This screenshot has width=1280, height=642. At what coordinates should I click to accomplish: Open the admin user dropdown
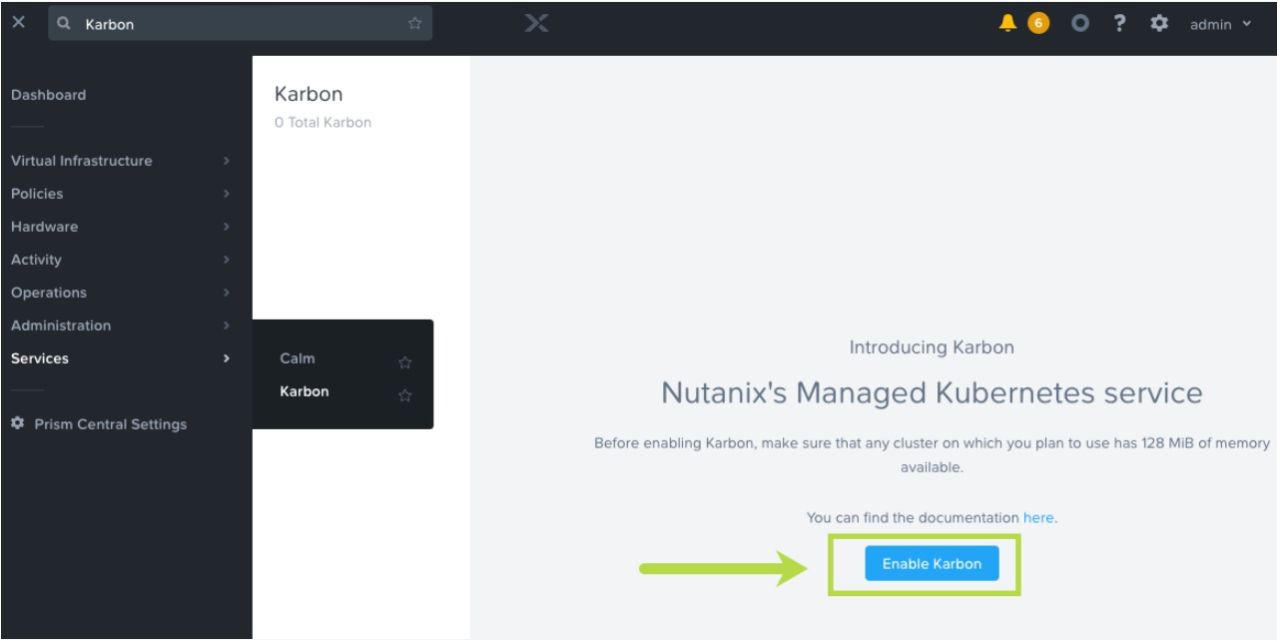click(x=1220, y=24)
